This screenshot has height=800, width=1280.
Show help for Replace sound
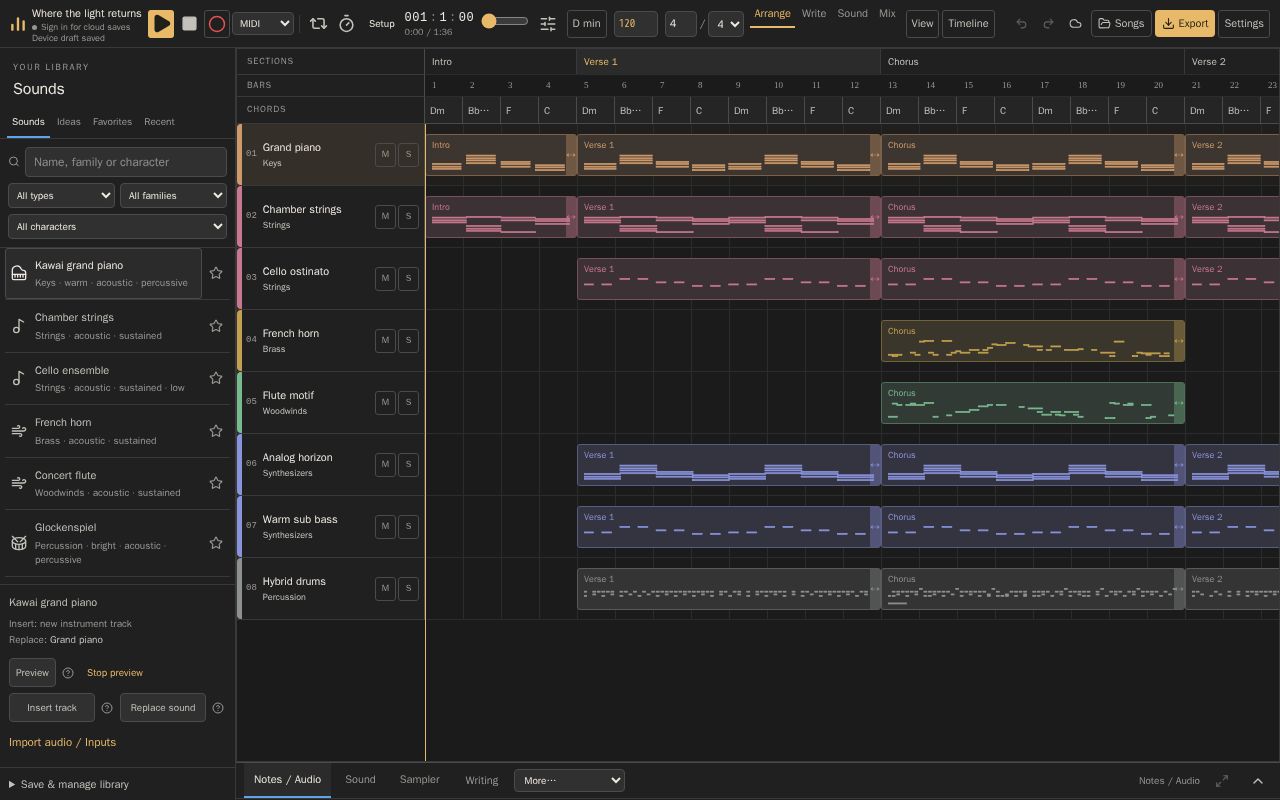coord(218,708)
